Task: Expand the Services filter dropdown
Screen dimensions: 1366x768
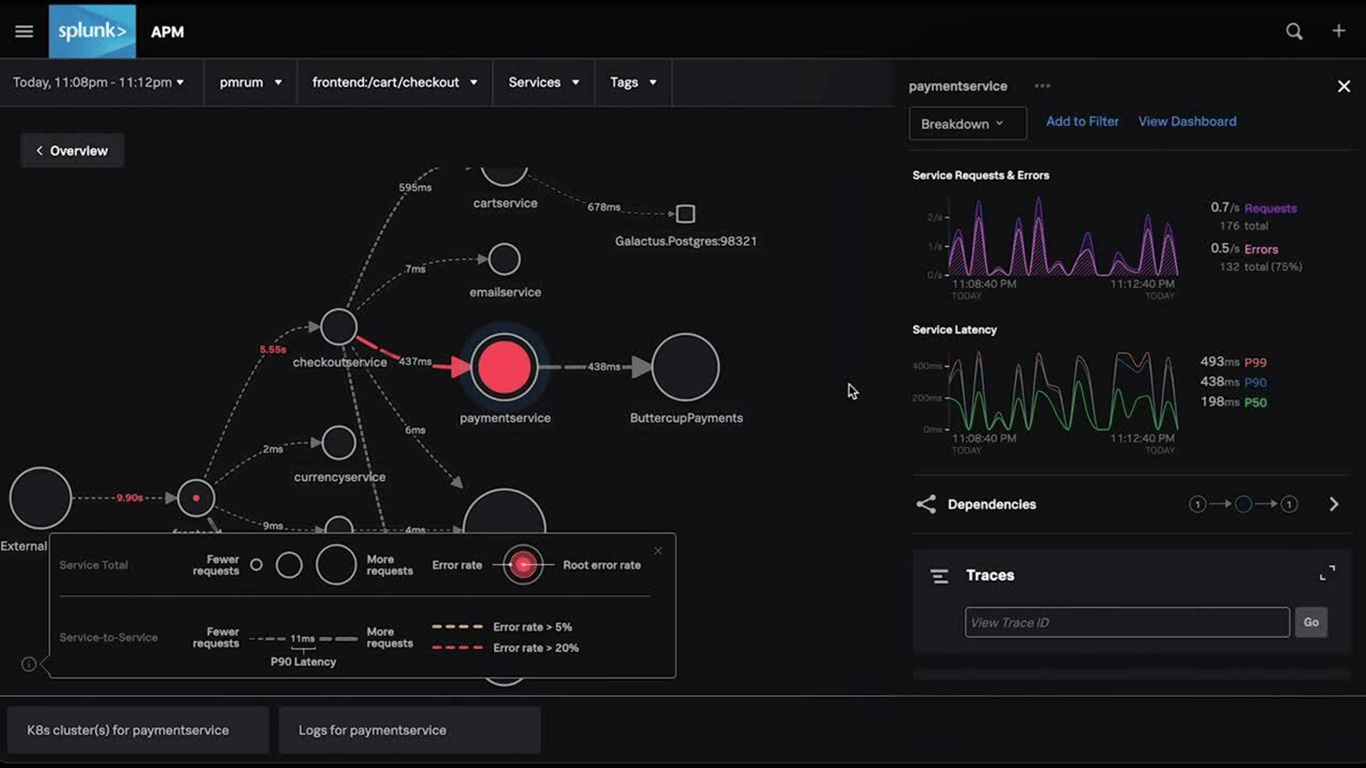Action: click(x=543, y=82)
